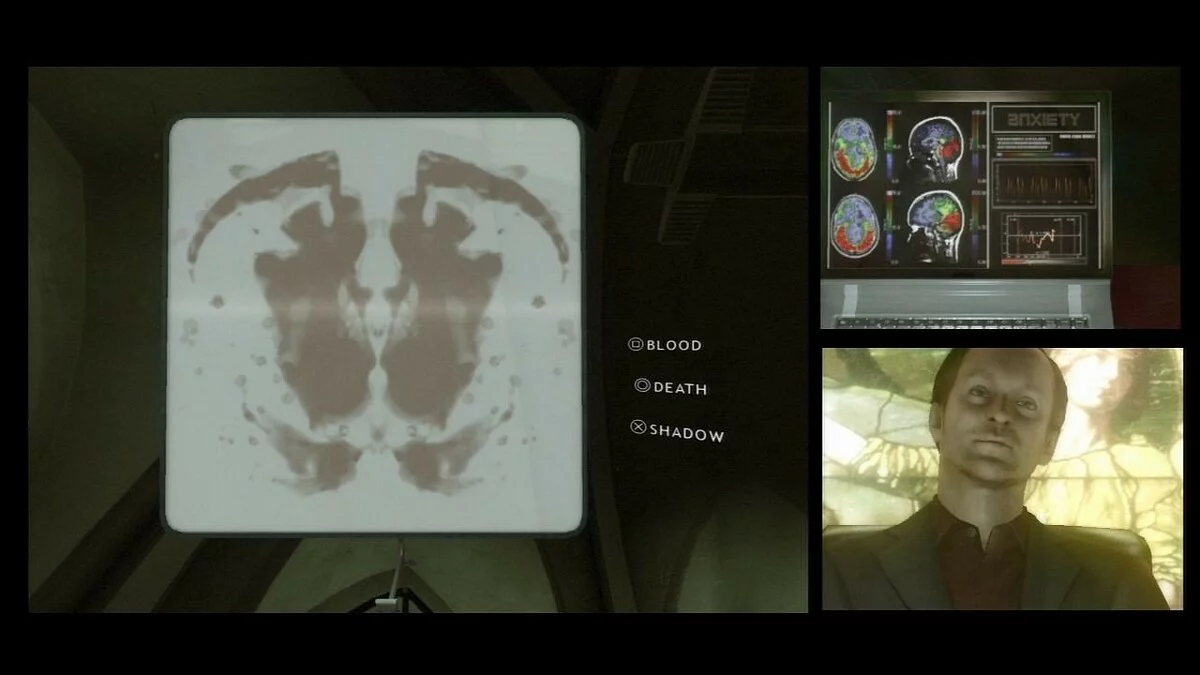Click the man in the suit video feed
The height and width of the screenshot is (675, 1200).
pyautogui.click(x=1002, y=479)
